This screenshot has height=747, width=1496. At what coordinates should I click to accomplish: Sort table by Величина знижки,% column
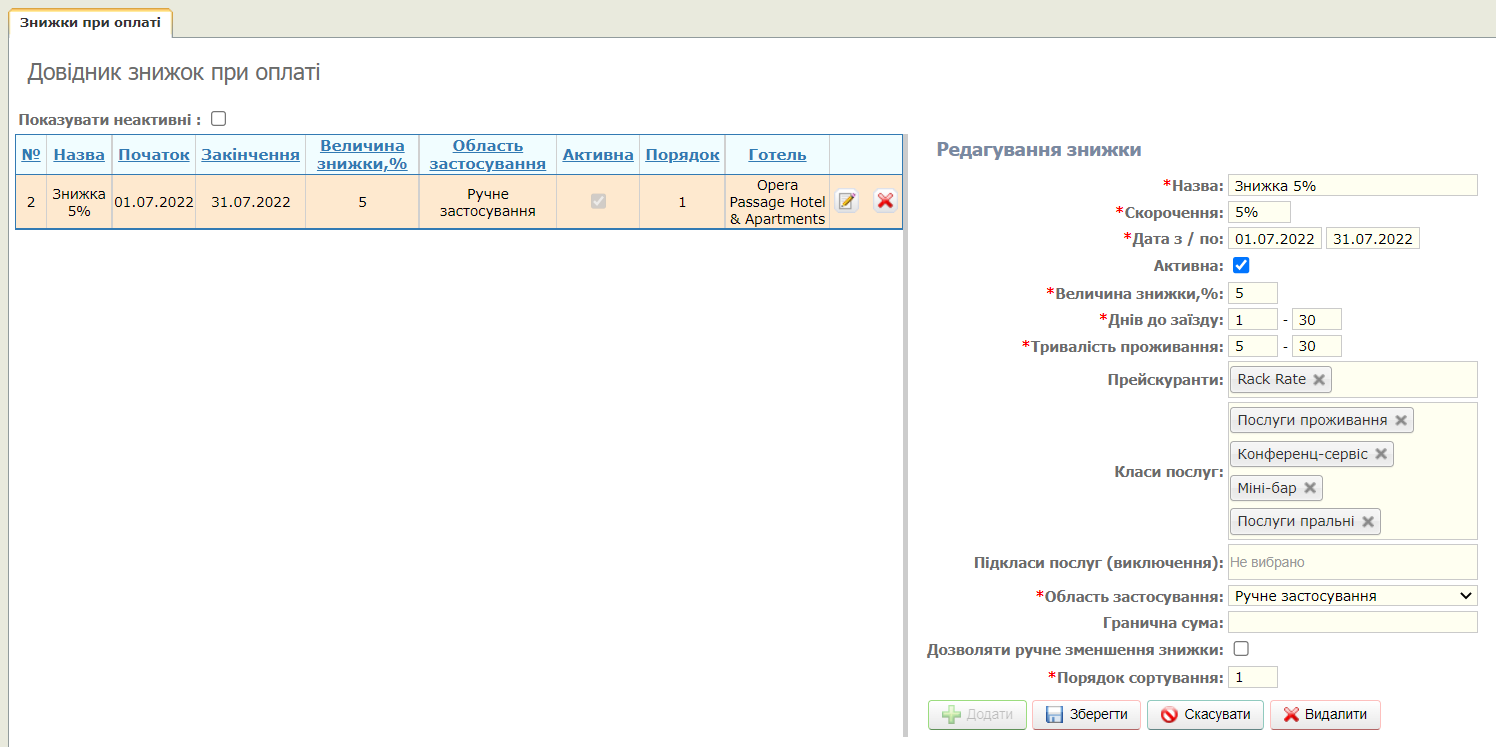coord(362,155)
